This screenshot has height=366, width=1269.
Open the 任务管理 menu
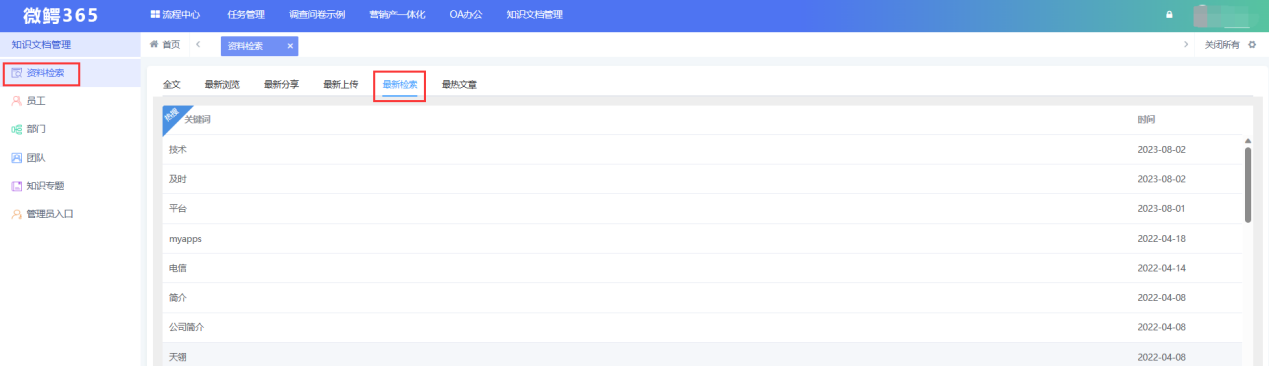click(x=246, y=15)
